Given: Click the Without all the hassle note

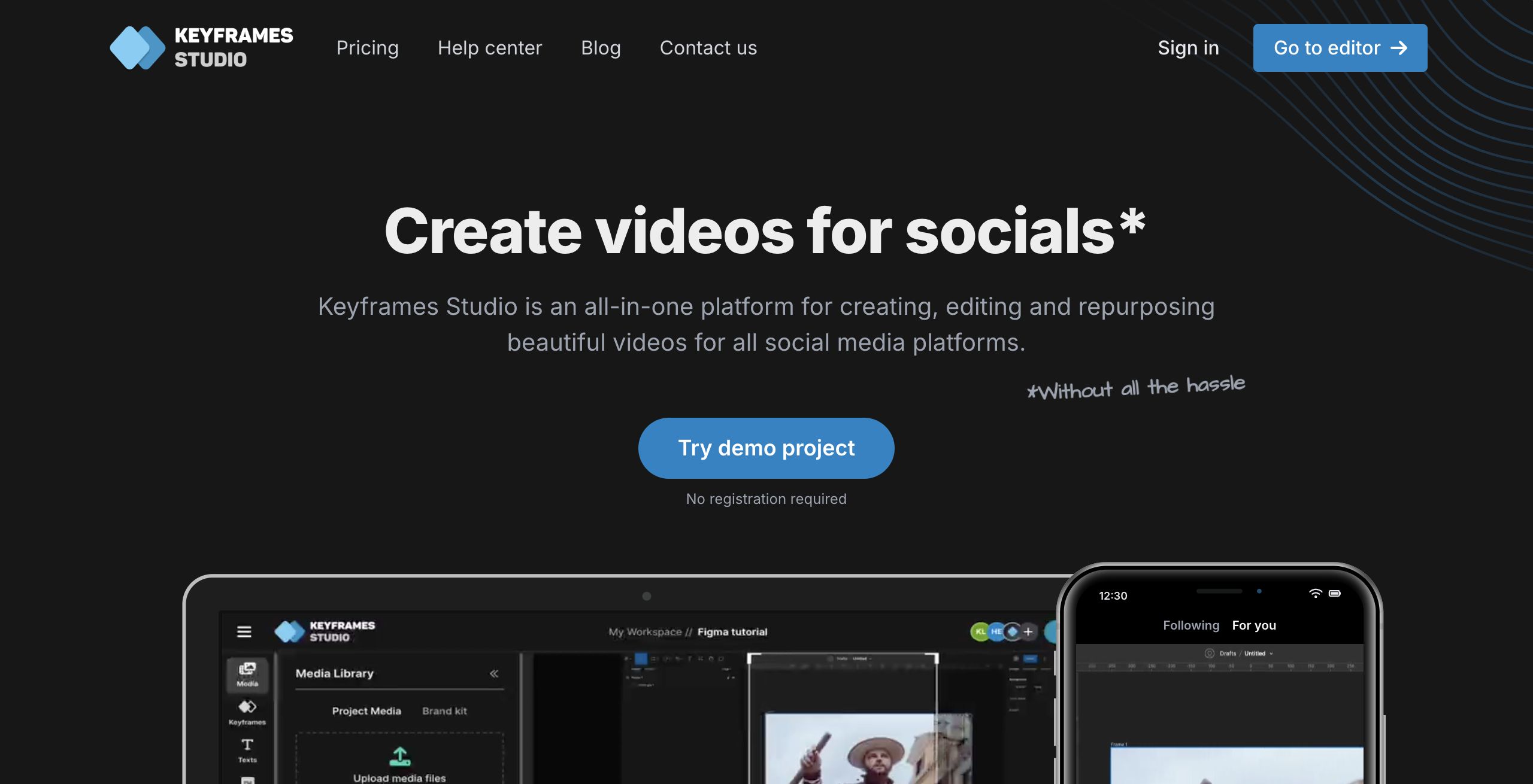Looking at the screenshot, I should (1136, 387).
